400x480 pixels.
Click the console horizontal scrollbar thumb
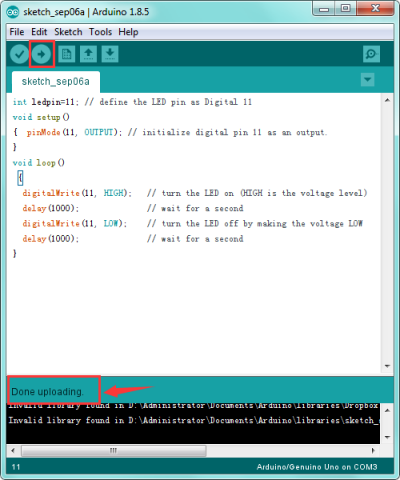point(114,451)
